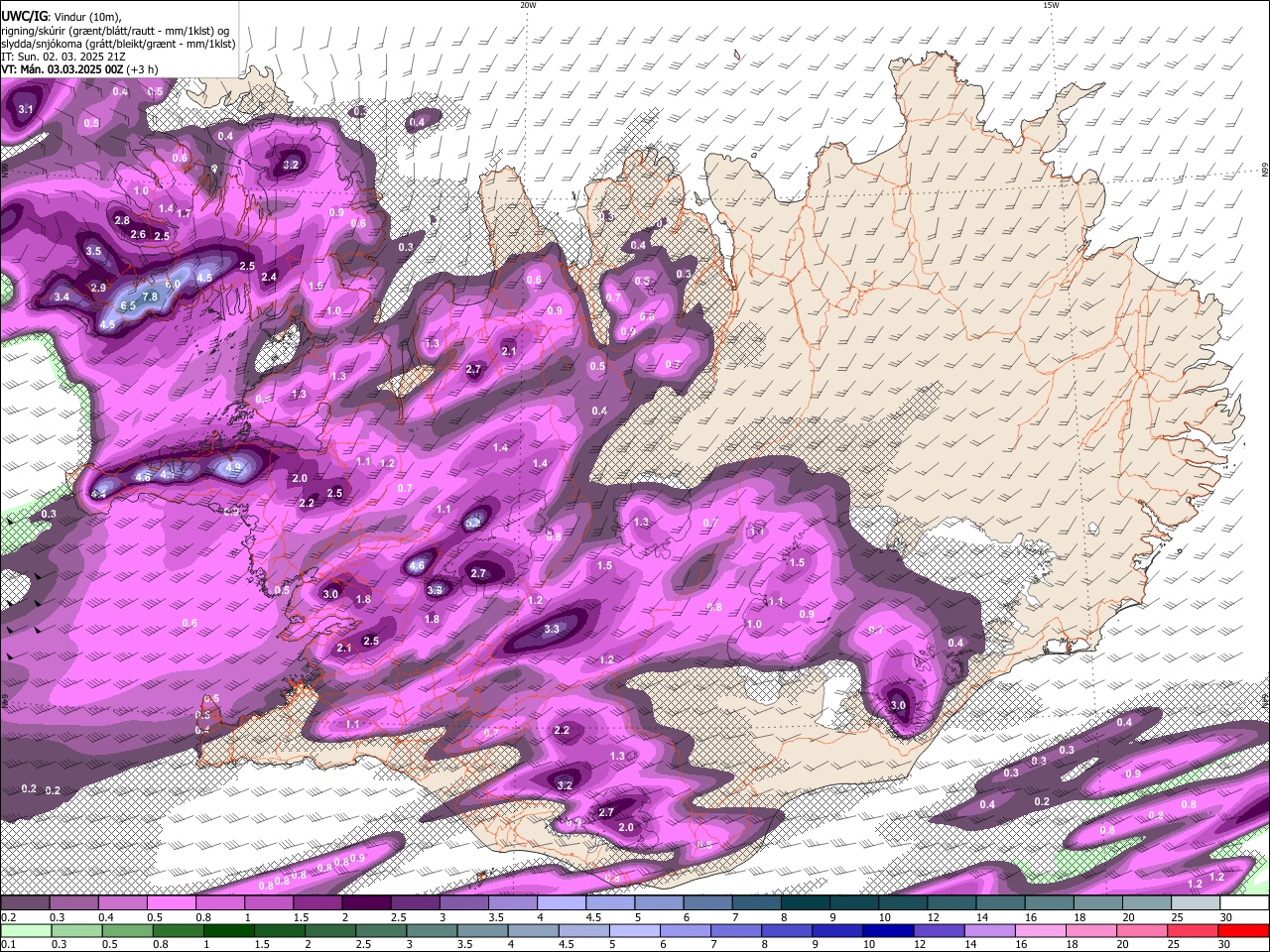
Task: Click the '1.7' value on the map
Action: [x=184, y=213]
